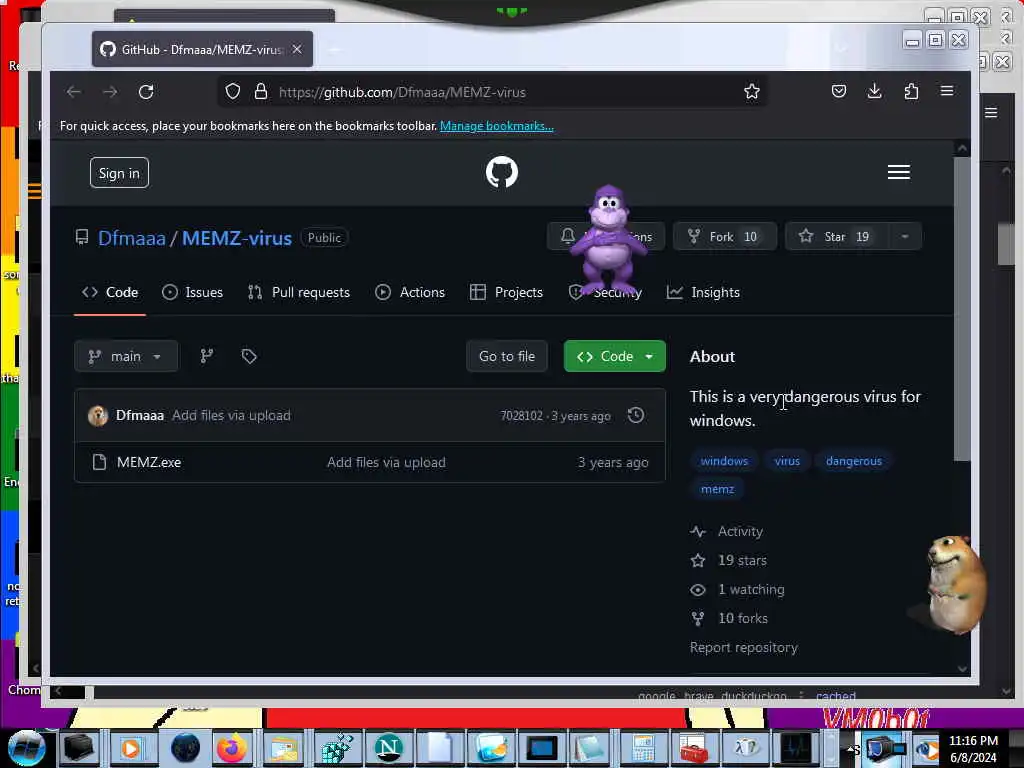Click the scrollbar down arrow of GitHub page
This screenshot has height=768, width=1024.
[962, 668]
